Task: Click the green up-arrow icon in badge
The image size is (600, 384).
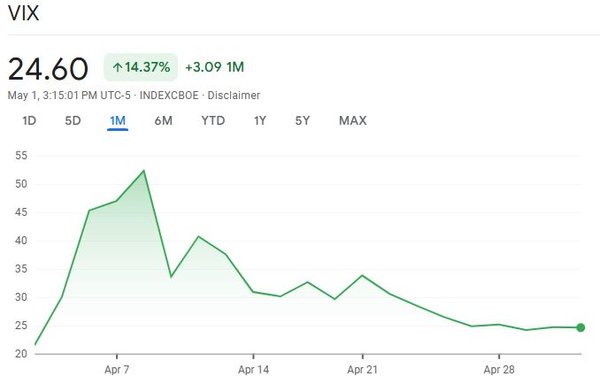Action: click(117, 68)
